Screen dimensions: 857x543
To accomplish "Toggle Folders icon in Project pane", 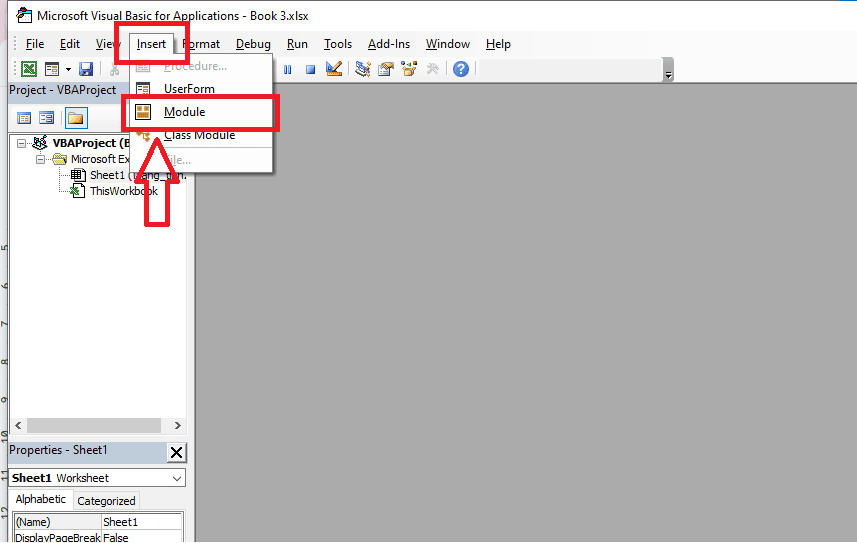I will tap(76, 118).
